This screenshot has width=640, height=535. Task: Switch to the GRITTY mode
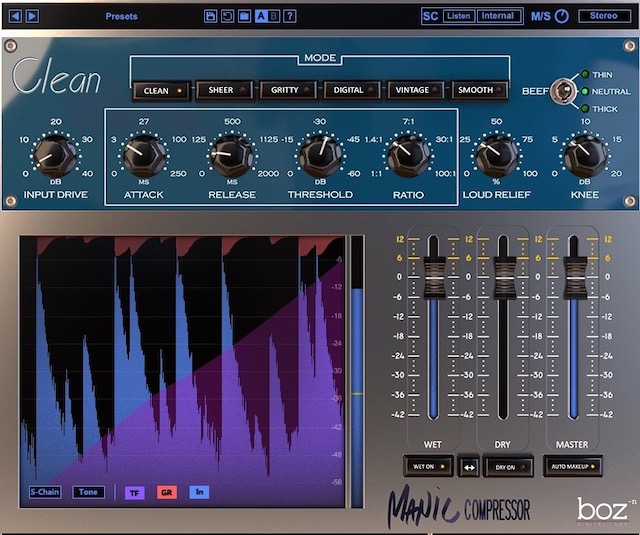pyautogui.click(x=289, y=90)
